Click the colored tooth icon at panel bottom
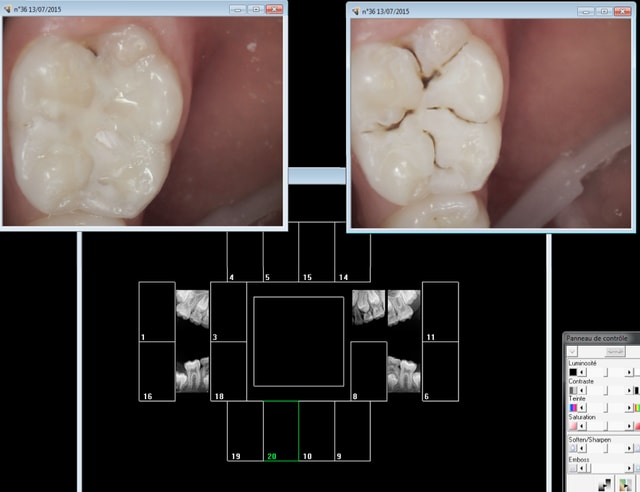The width and height of the screenshot is (640, 492). click(x=626, y=485)
